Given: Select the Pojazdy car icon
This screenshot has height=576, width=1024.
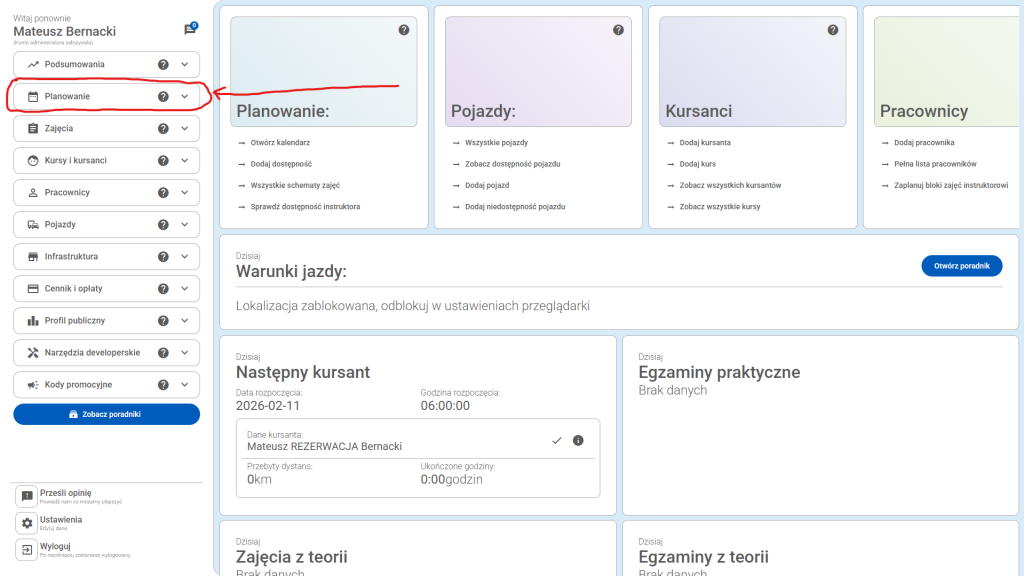Looking at the screenshot, I should [x=32, y=224].
